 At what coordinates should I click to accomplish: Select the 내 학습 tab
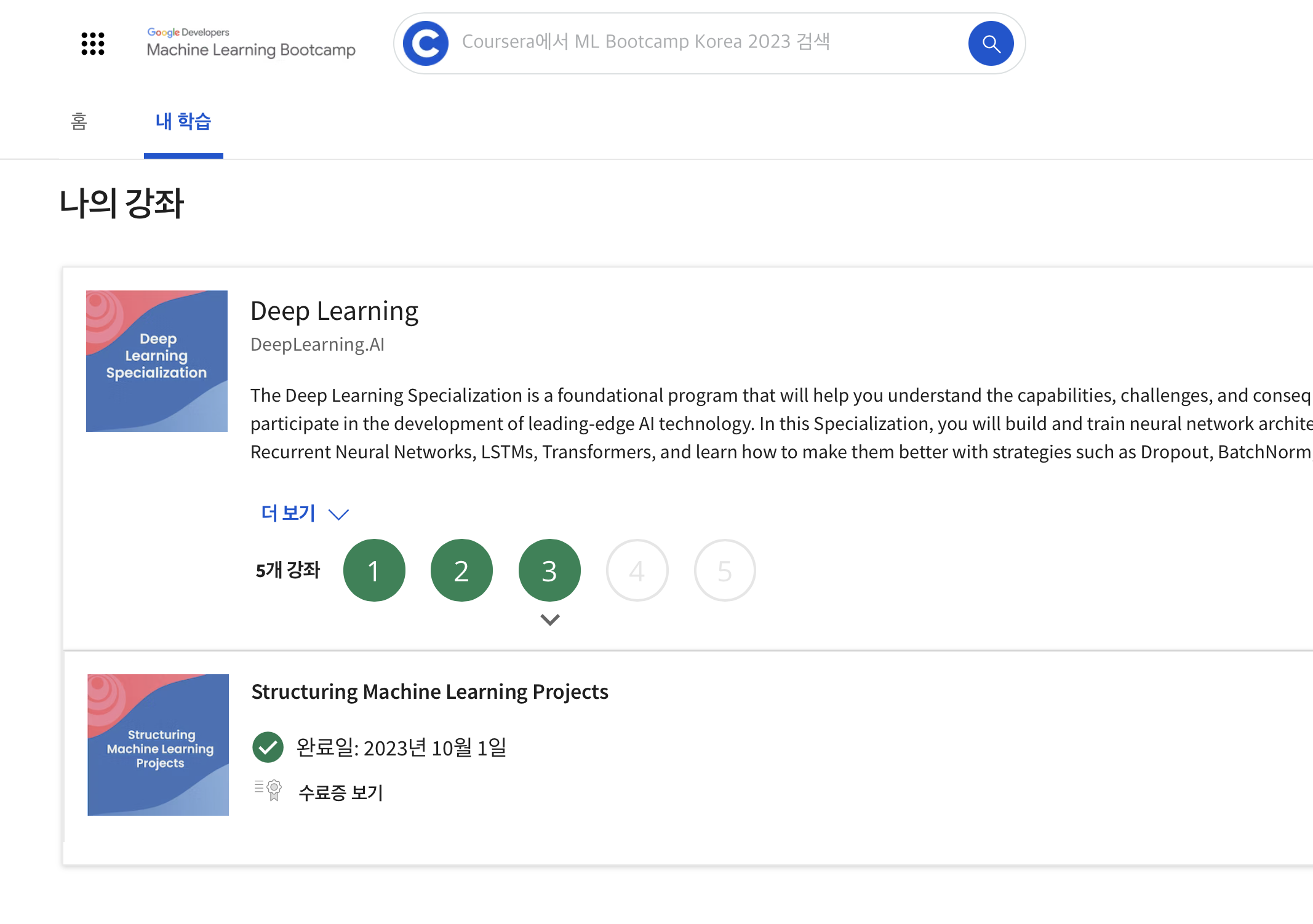183,122
